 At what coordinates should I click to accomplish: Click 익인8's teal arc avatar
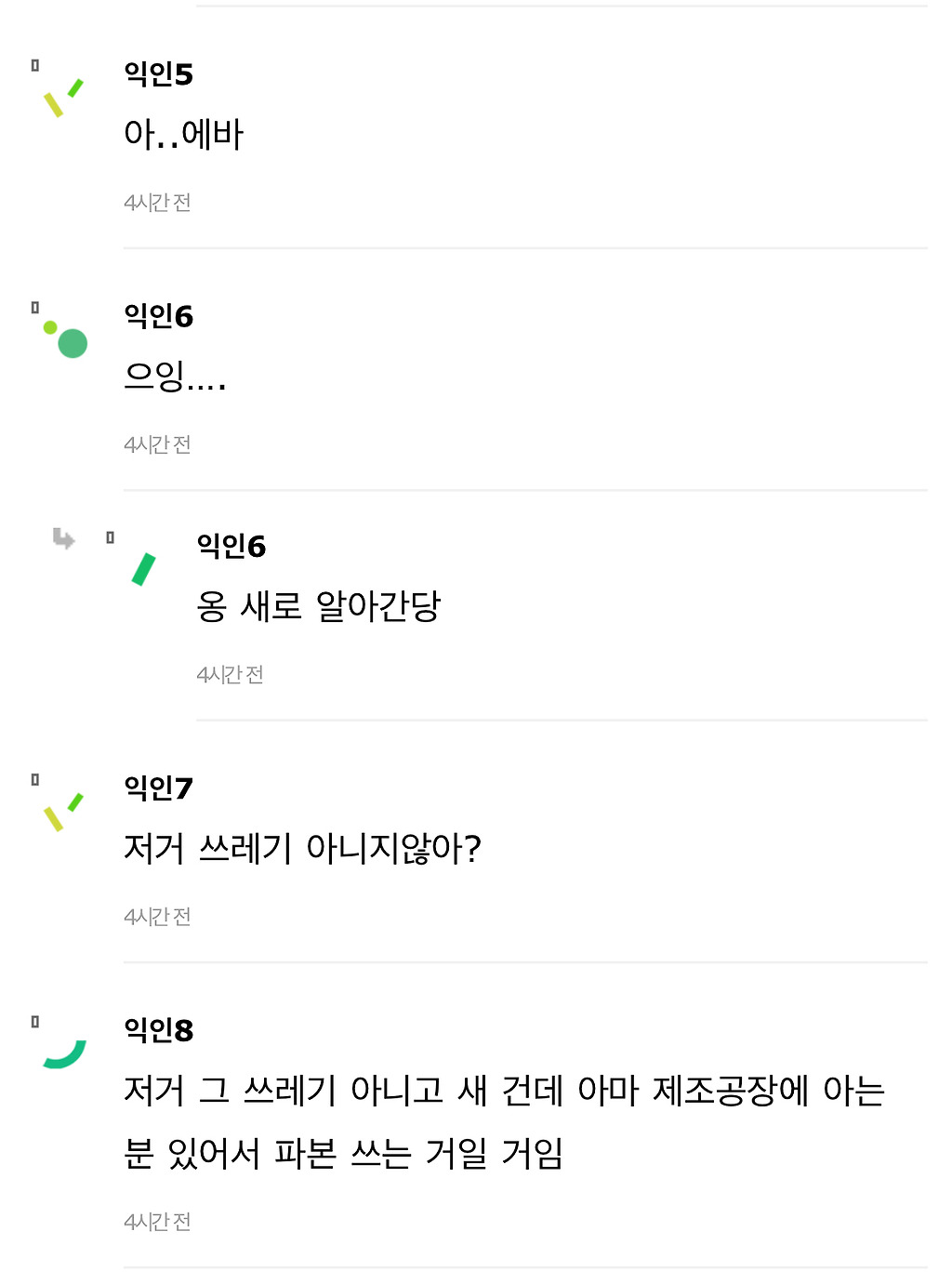click(65, 1053)
